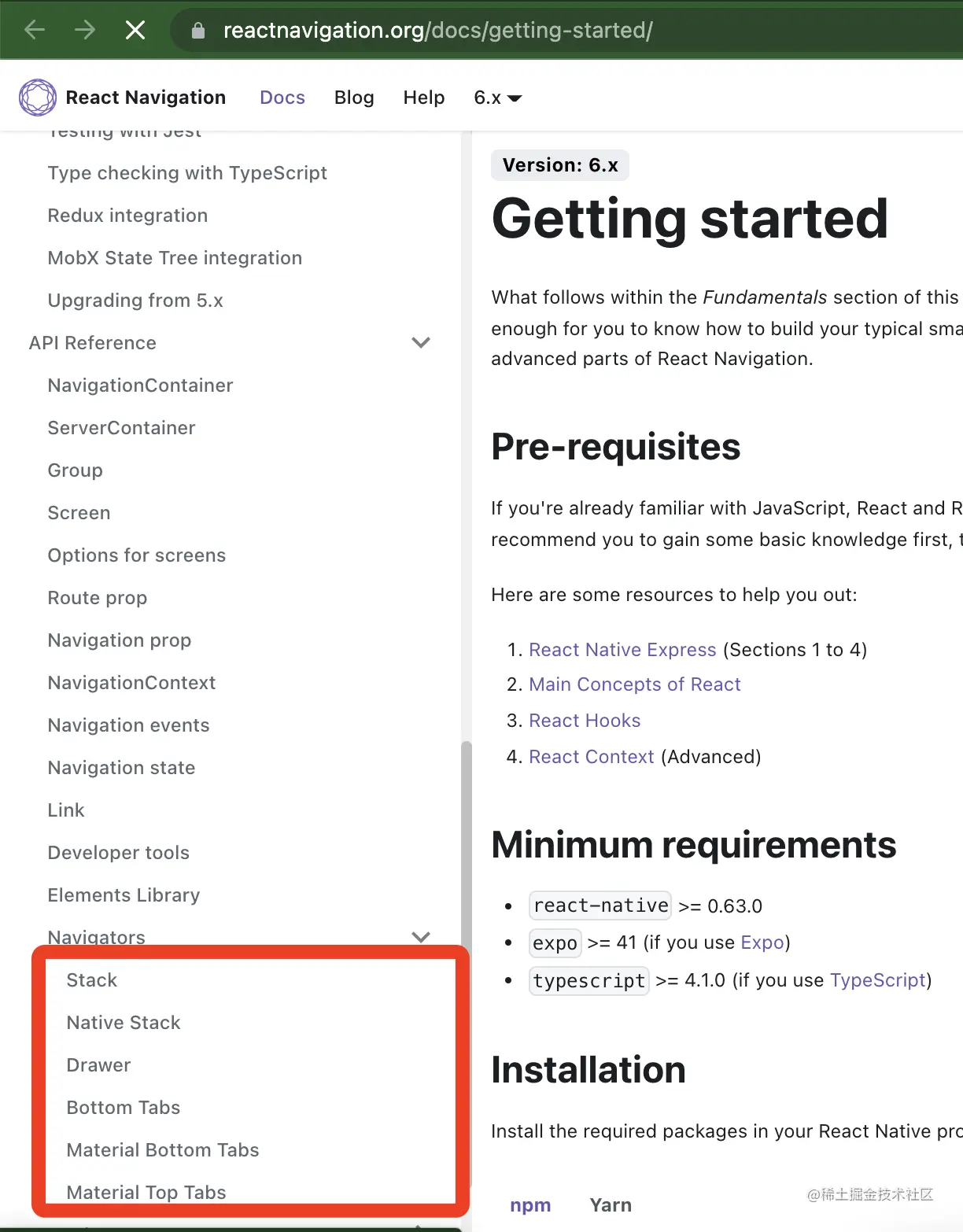Follow the Main Concepts of React link

[x=634, y=684]
